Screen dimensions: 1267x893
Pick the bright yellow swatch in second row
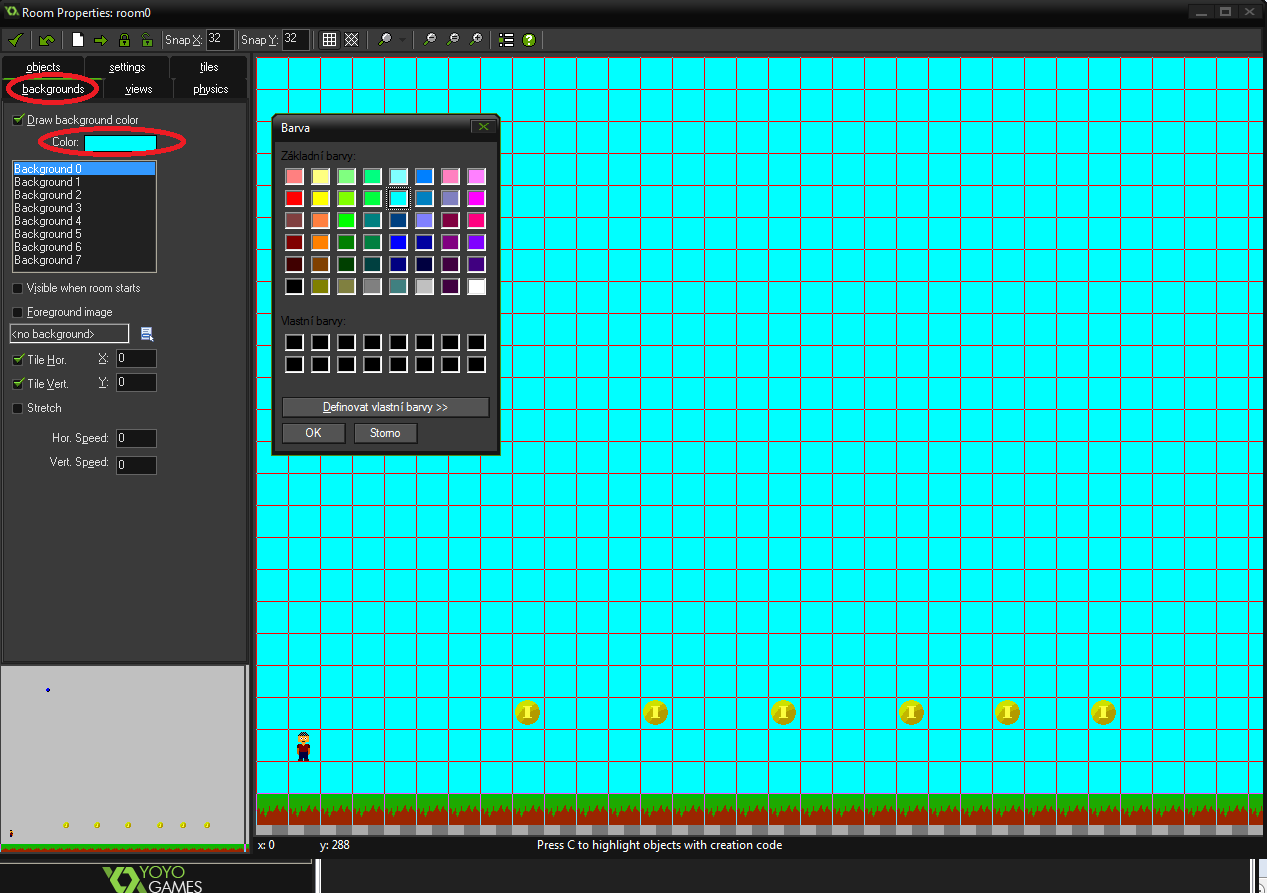pyautogui.click(x=320, y=198)
